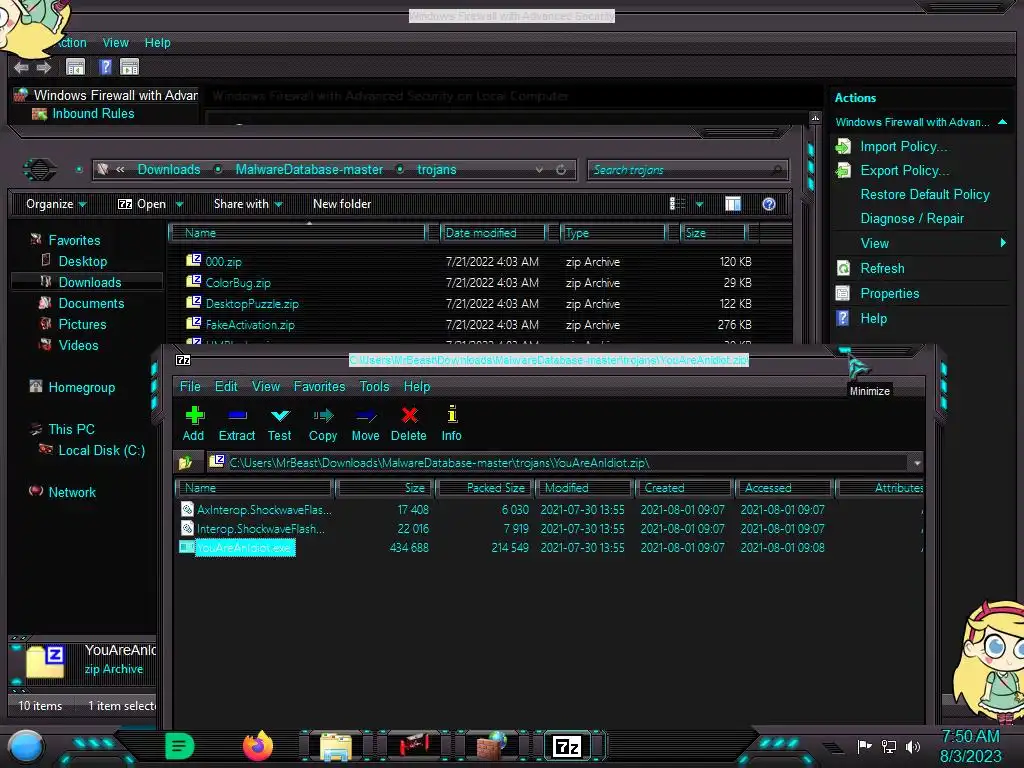
Task: Open Info in 7-Zip toolbar
Action: point(451,424)
